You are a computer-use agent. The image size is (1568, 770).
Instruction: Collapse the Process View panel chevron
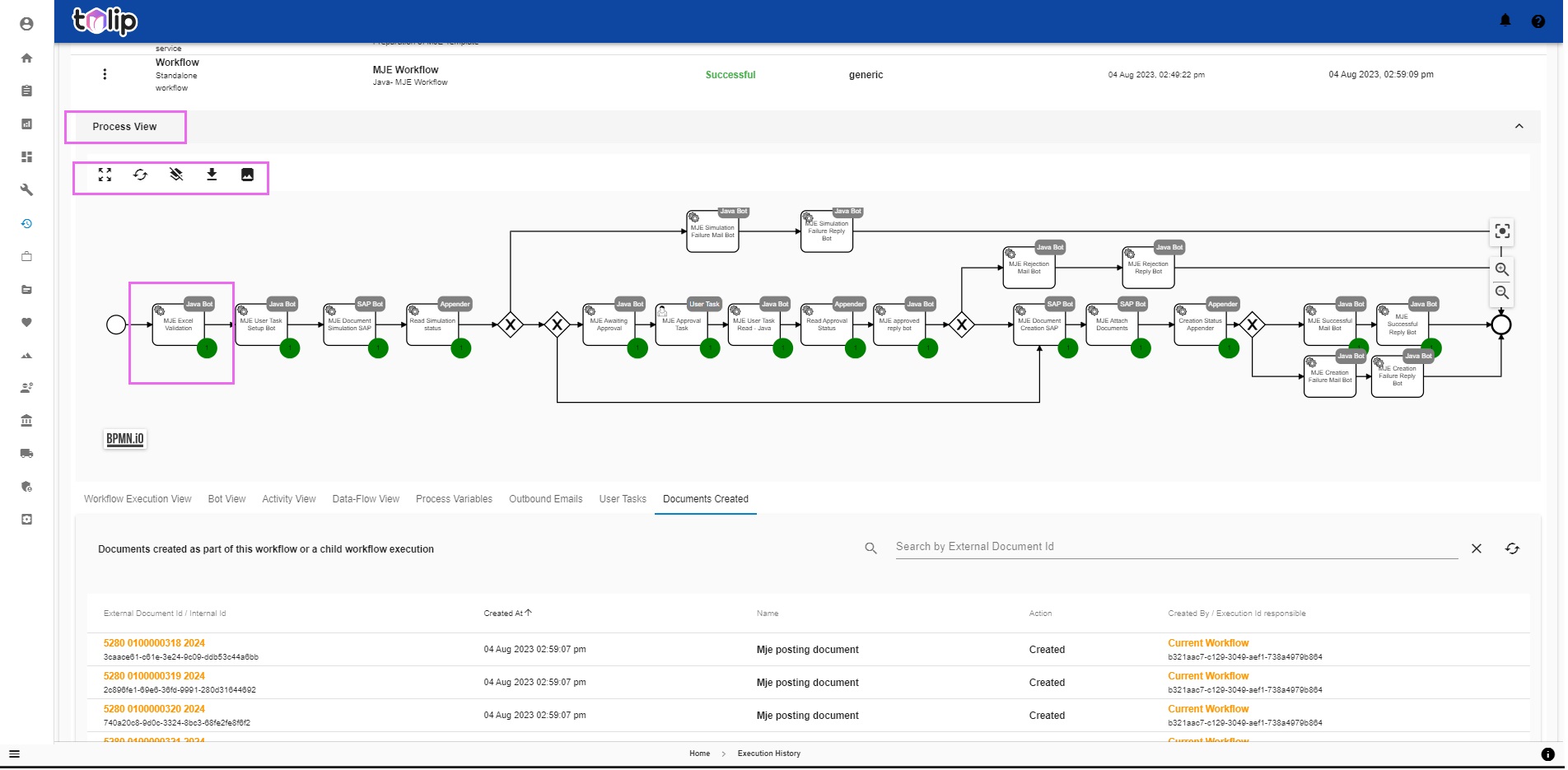pos(1519,126)
